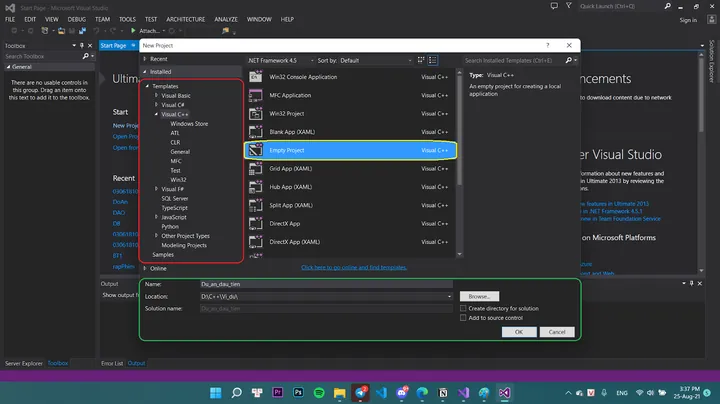Screen dimensions: 720x404
Task: Choose the Win32 Project template icon
Action: [x=255, y=113]
